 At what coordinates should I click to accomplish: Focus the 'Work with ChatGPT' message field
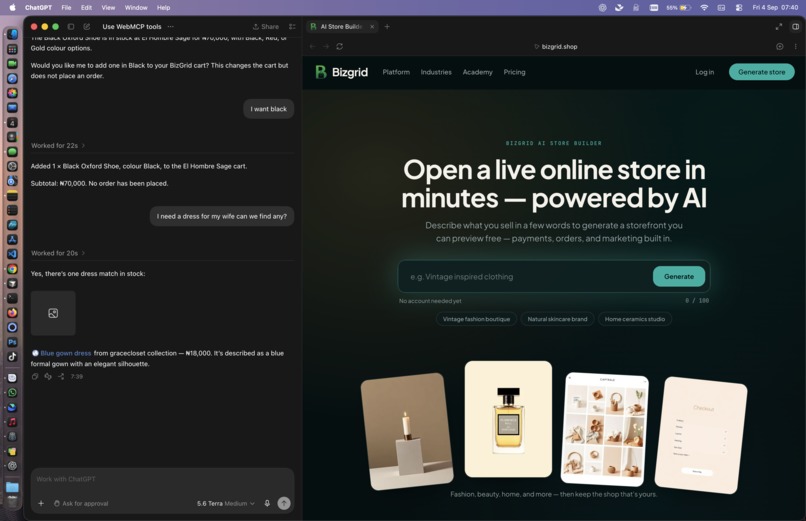(x=162, y=479)
